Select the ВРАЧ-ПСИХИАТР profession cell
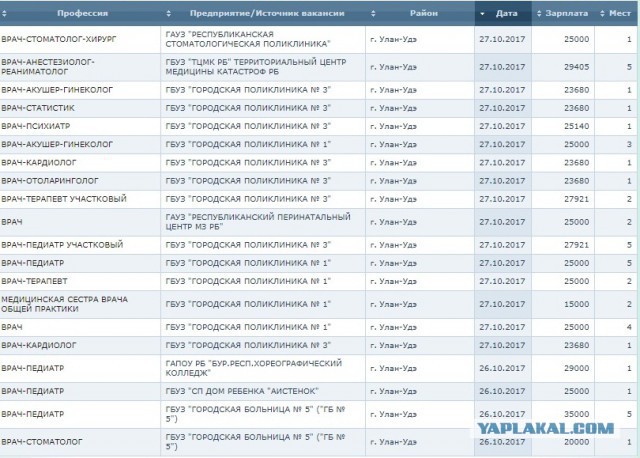 (80, 127)
